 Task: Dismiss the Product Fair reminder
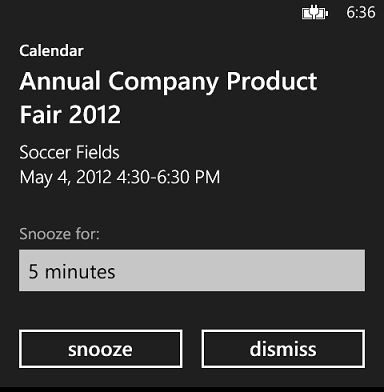coord(283,349)
